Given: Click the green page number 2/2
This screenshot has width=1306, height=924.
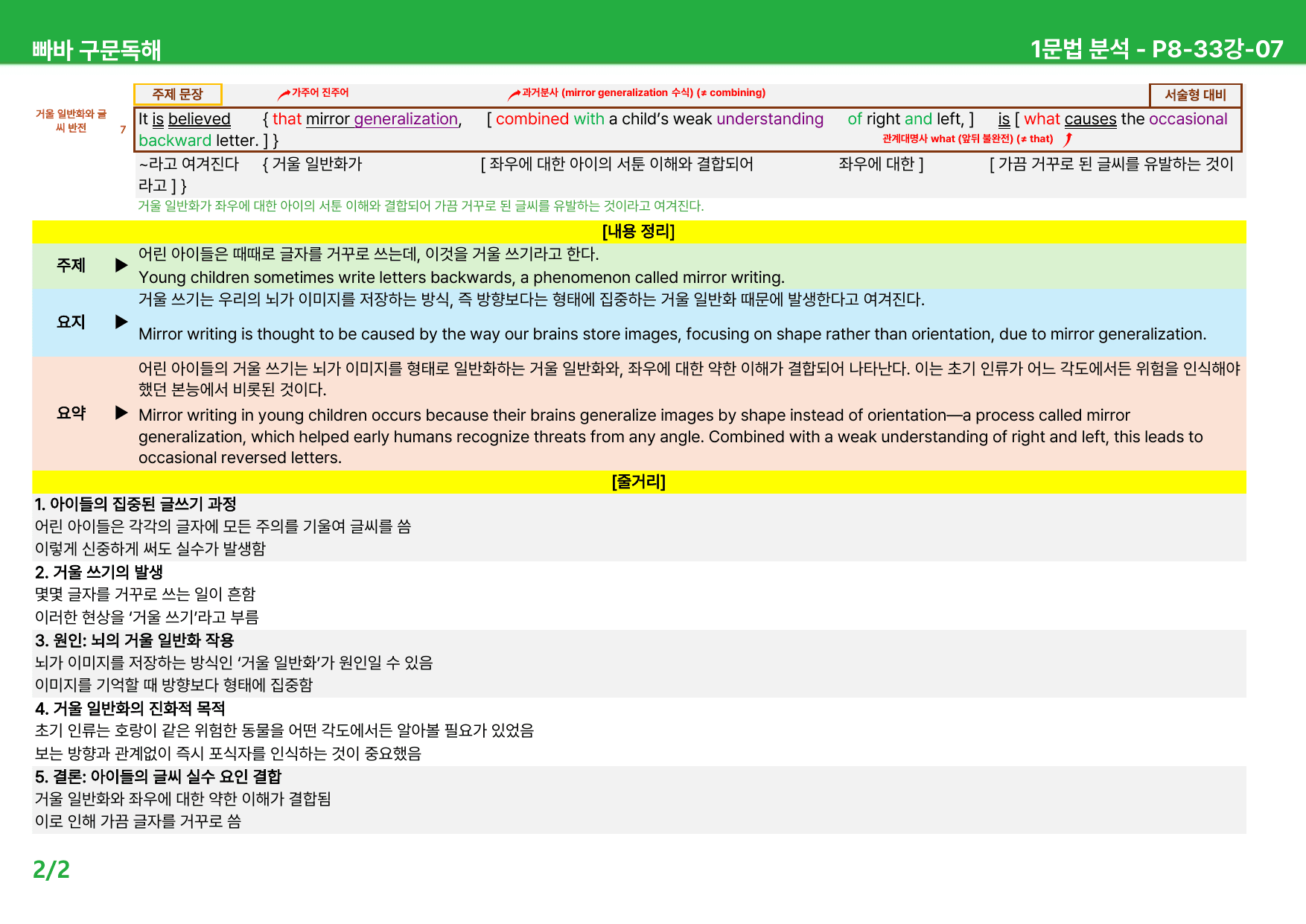Looking at the screenshot, I should pos(51,870).
